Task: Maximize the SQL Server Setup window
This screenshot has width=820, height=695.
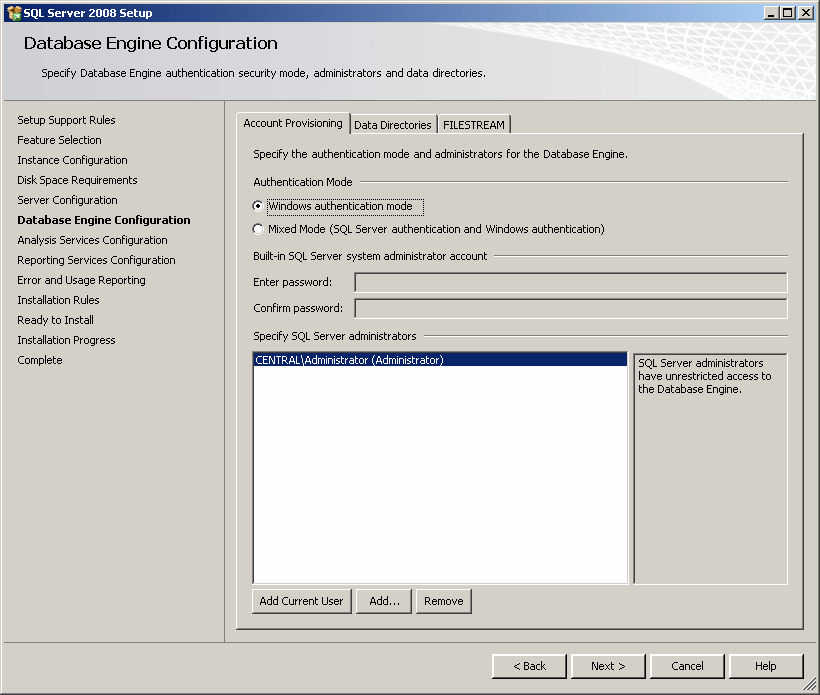Action: pos(787,13)
